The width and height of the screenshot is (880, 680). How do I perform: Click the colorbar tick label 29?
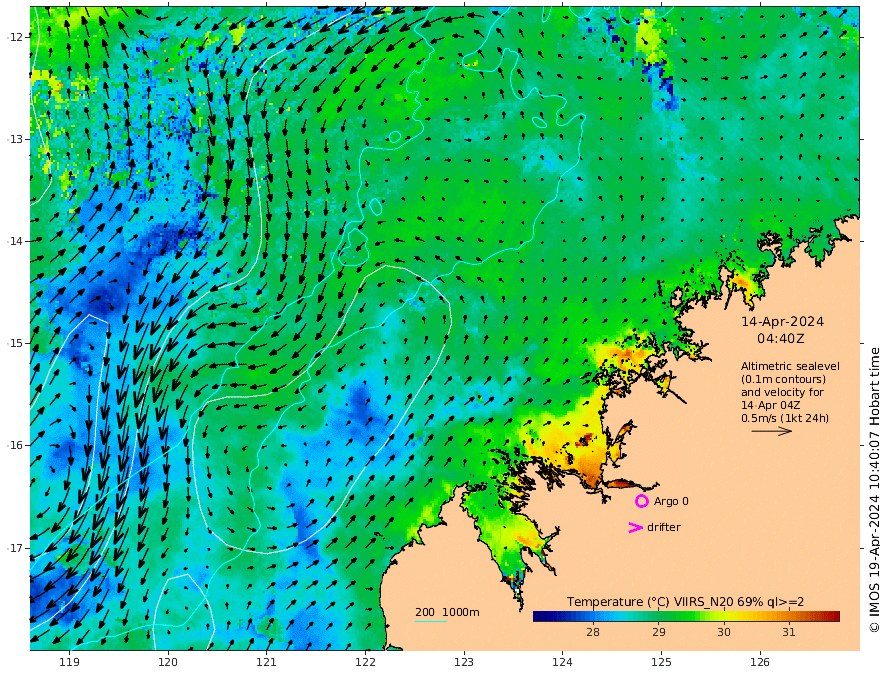659,632
